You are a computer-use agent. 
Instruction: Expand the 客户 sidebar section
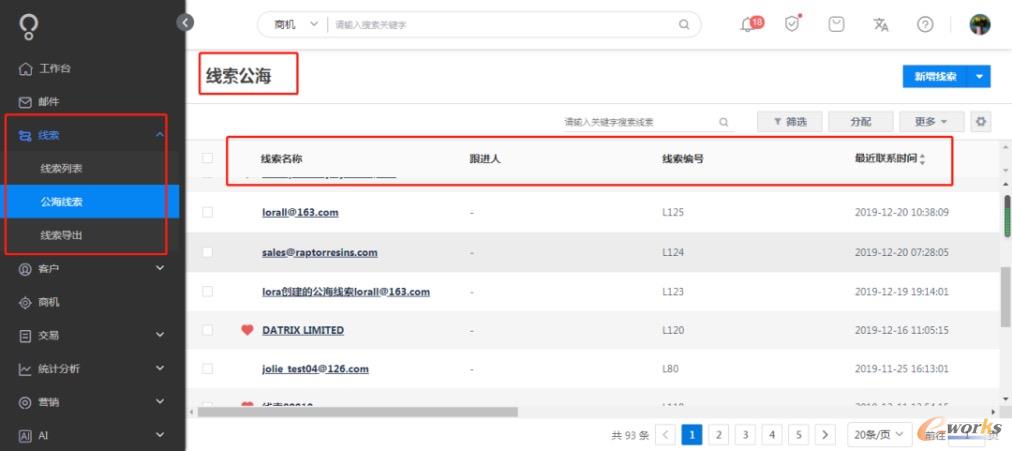point(160,268)
